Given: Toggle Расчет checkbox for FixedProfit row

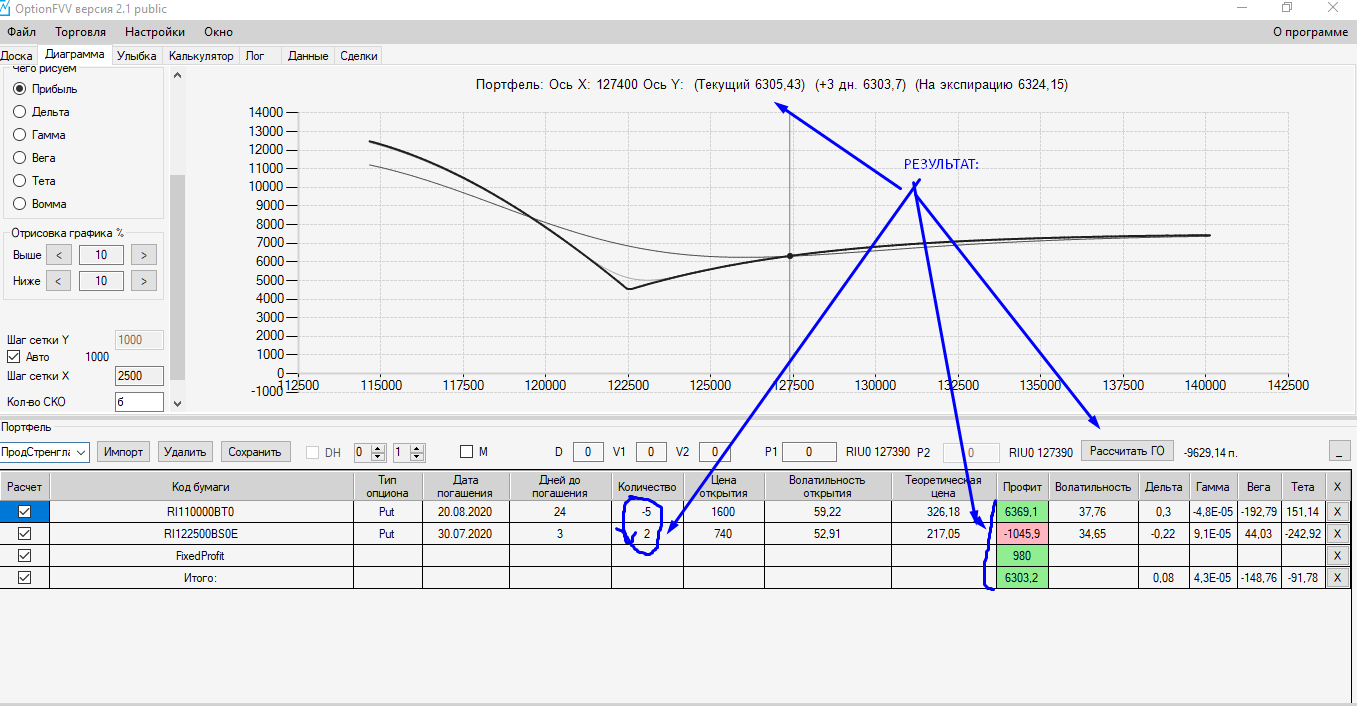Looking at the screenshot, I should coord(25,555).
